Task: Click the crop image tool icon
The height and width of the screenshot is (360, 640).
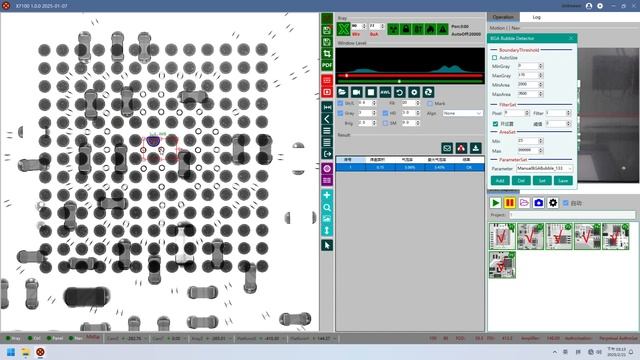Action: (327, 53)
